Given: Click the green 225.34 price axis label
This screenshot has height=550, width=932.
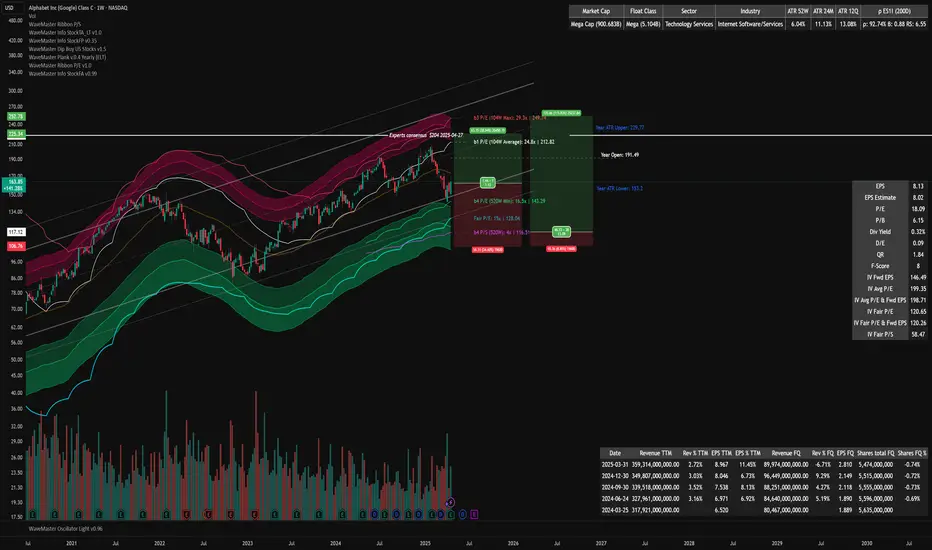Looking at the screenshot, I should (15, 134).
